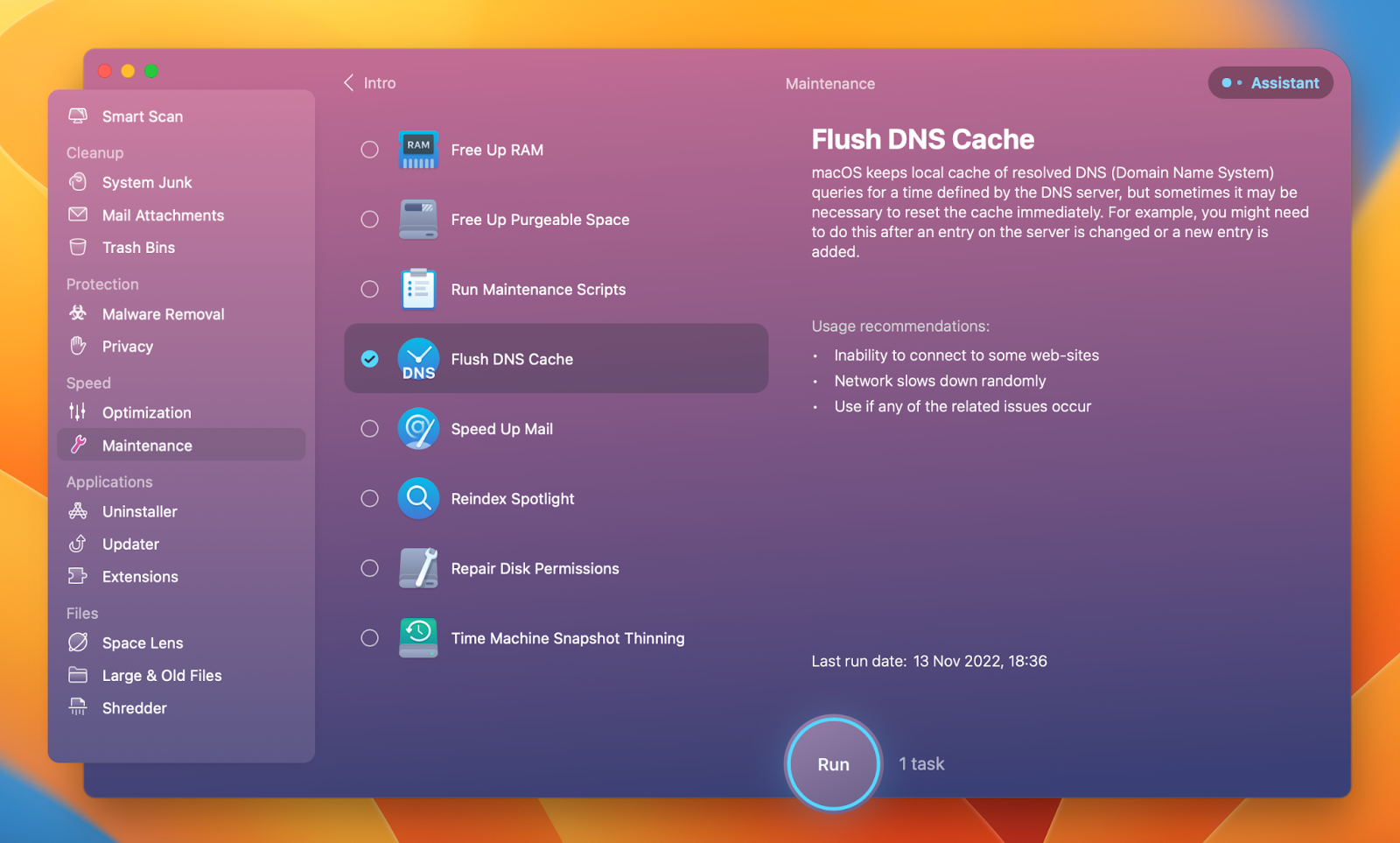Uncheck the Flush DNS Cache task

point(369,358)
